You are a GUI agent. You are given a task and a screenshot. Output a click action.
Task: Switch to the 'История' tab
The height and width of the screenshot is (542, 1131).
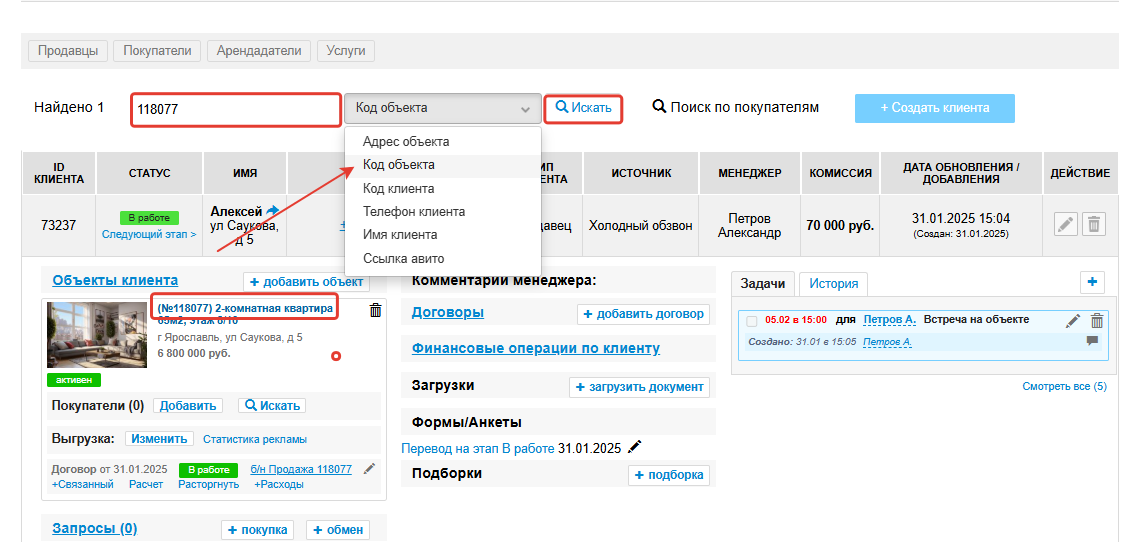(833, 284)
